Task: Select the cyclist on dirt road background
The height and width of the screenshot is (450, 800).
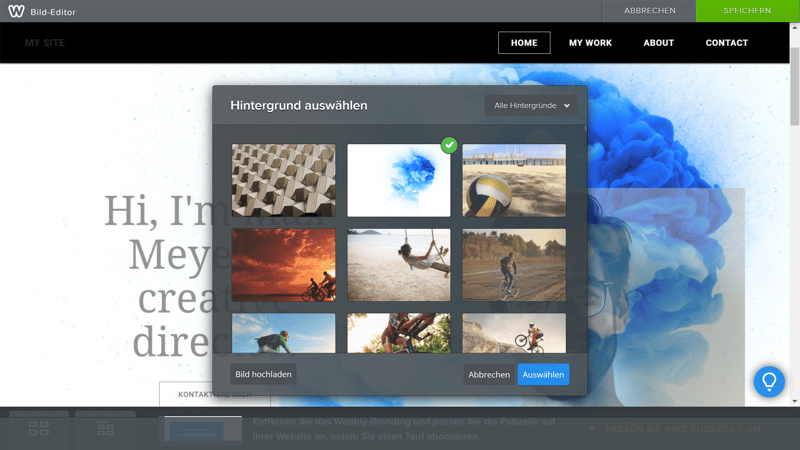Action: coord(514,265)
